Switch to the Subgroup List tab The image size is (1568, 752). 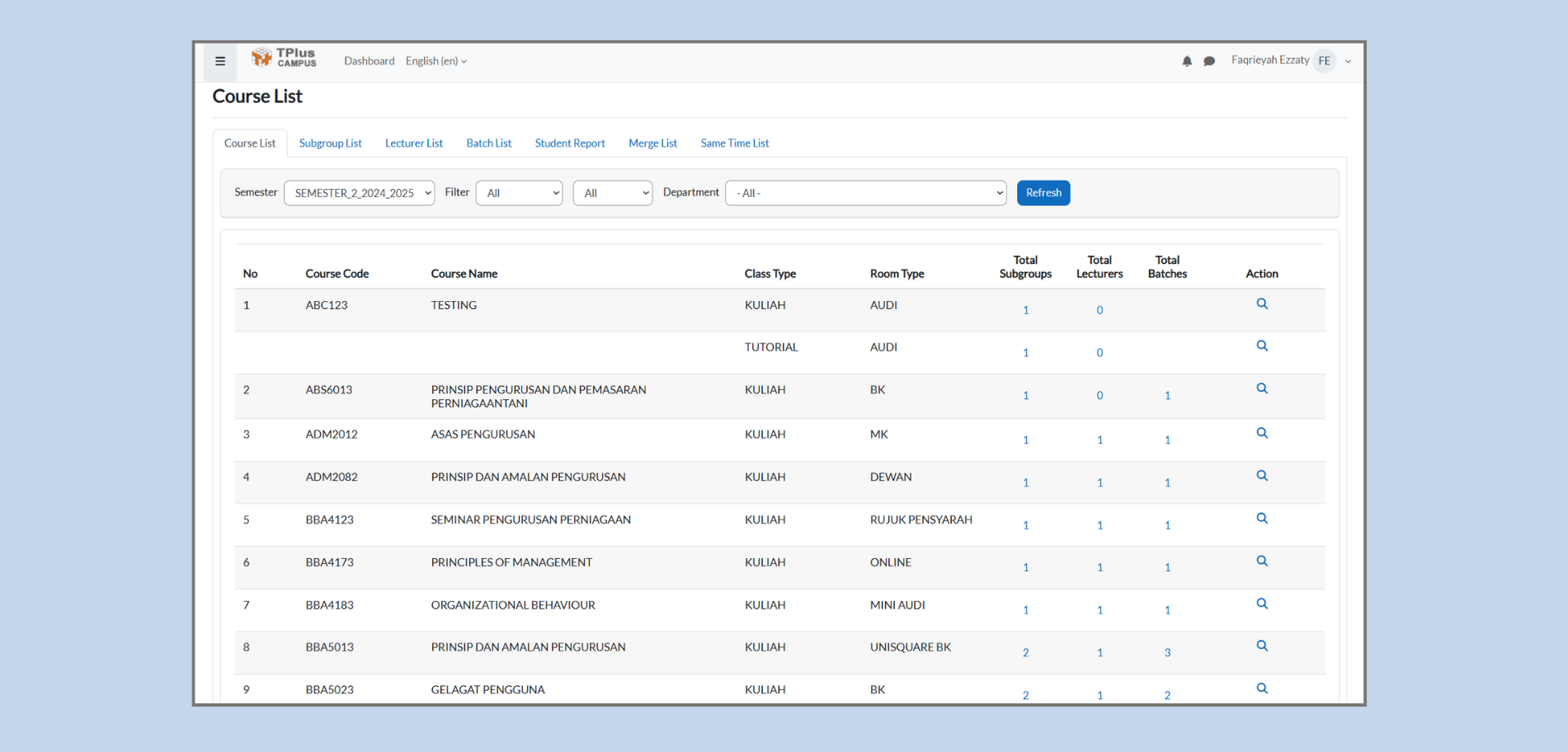[x=330, y=143]
